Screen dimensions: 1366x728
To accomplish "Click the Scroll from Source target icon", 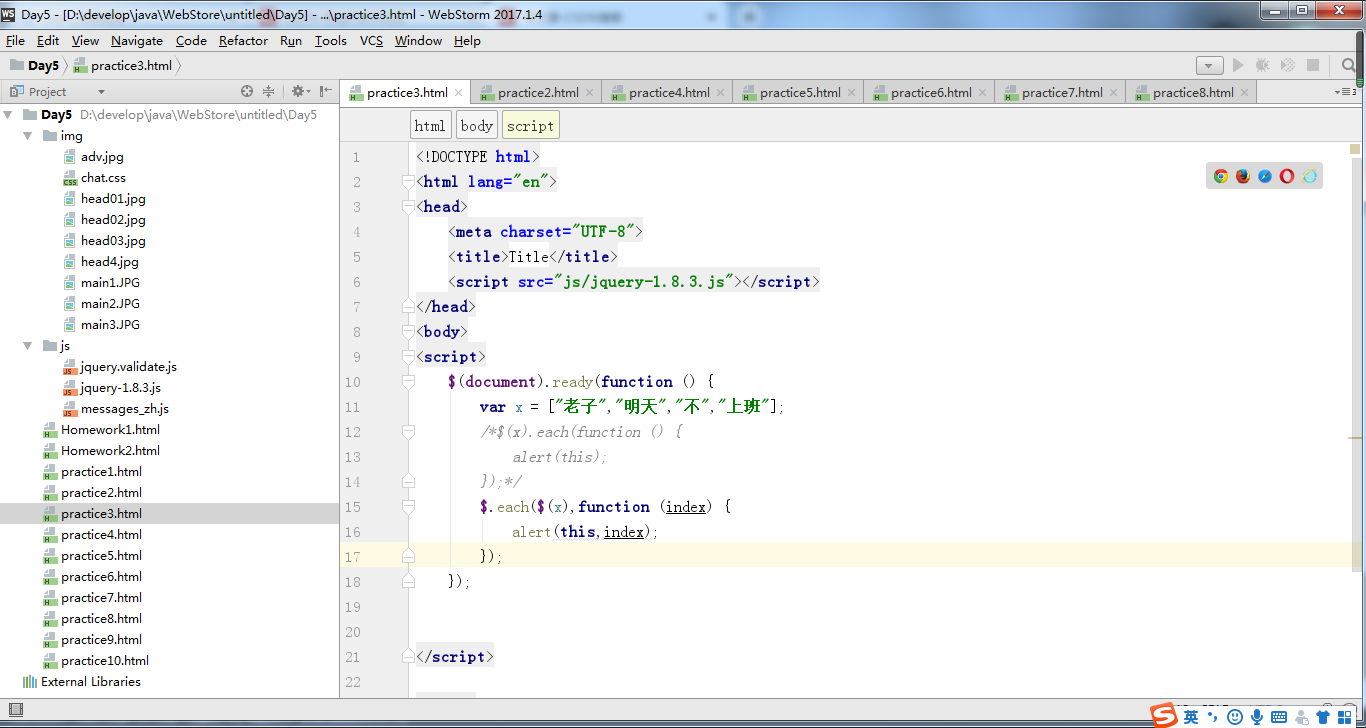I will 247,91.
